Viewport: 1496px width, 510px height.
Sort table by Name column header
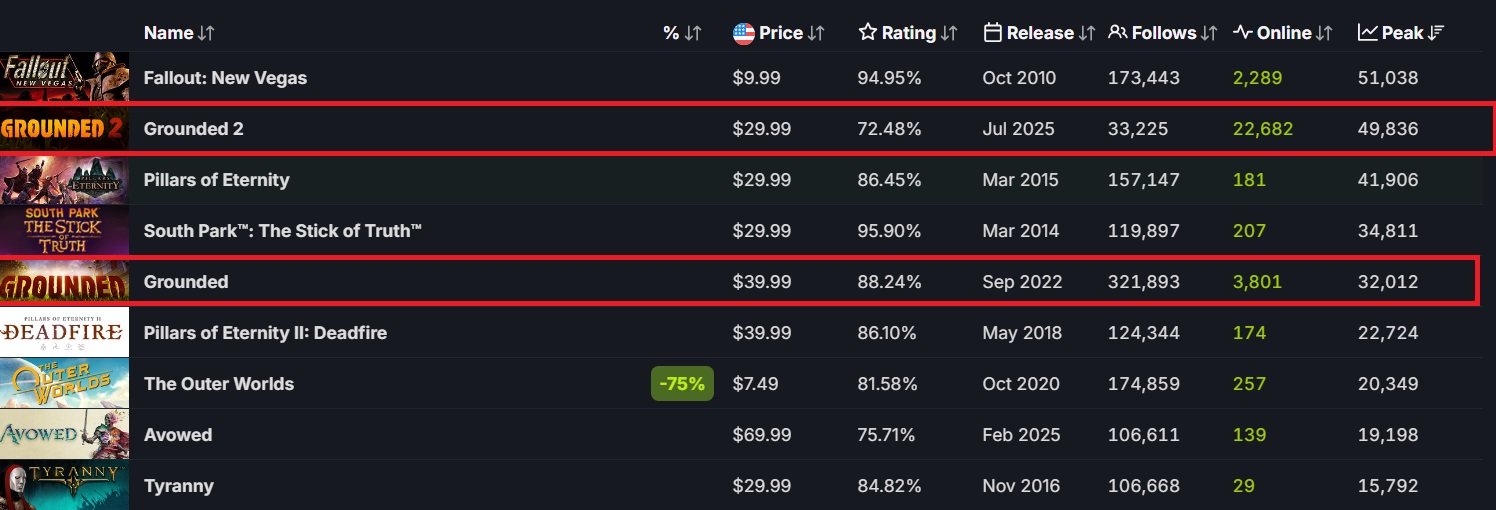[x=178, y=33]
